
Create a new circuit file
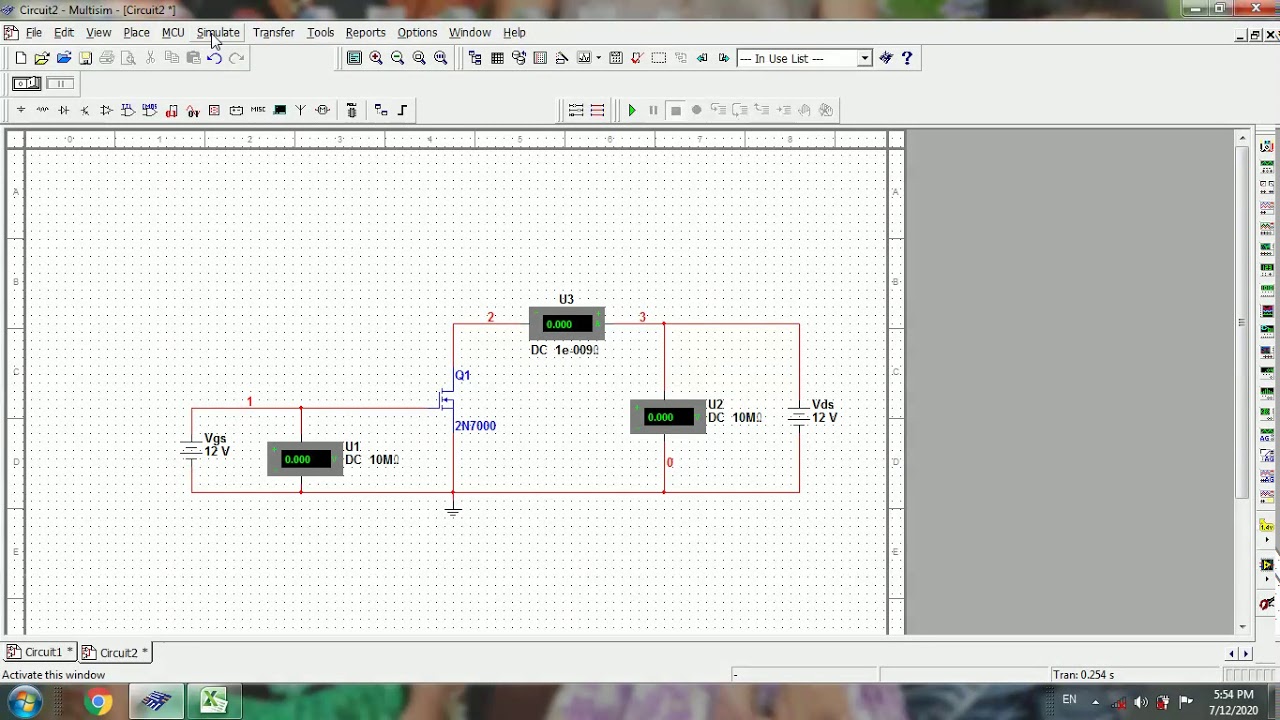(20, 58)
